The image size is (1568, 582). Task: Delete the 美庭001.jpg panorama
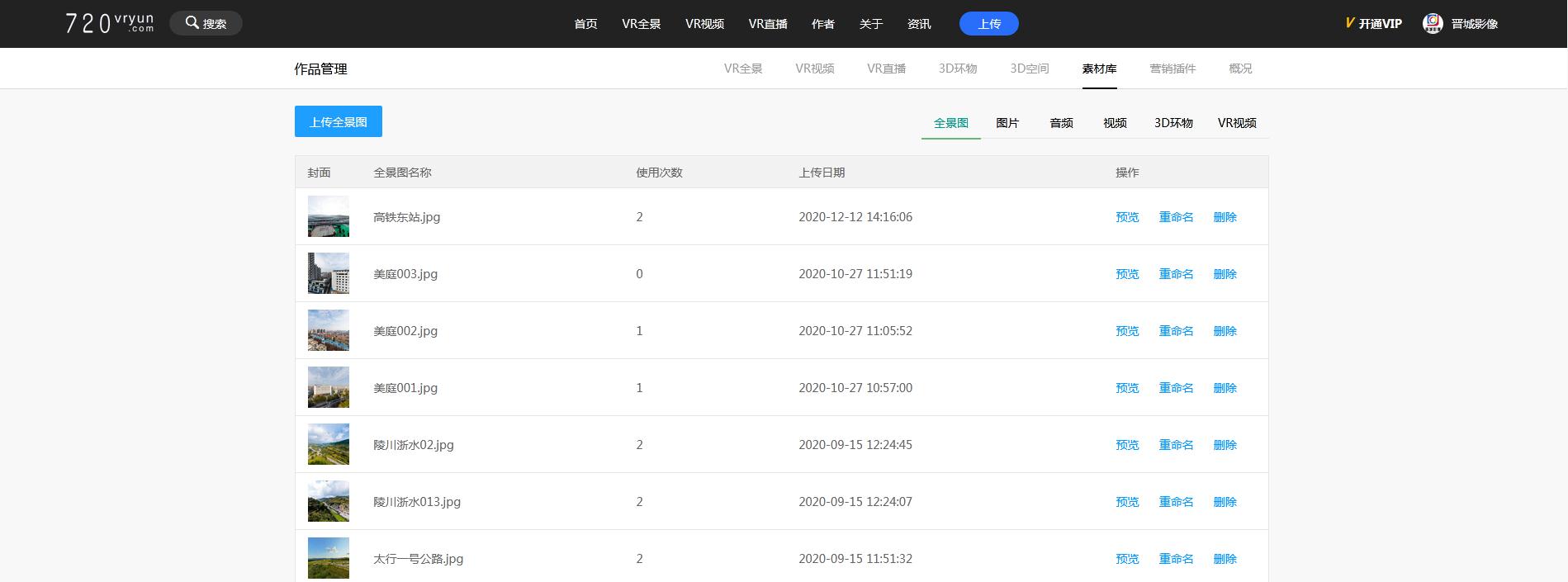[x=1225, y=388]
